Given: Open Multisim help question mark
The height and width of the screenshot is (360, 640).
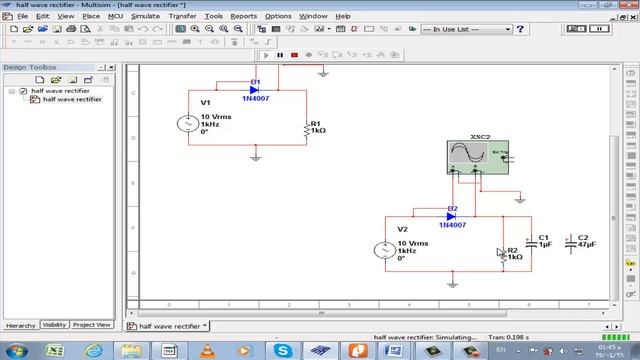Looking at the screenshot, I should pos(520,29).
